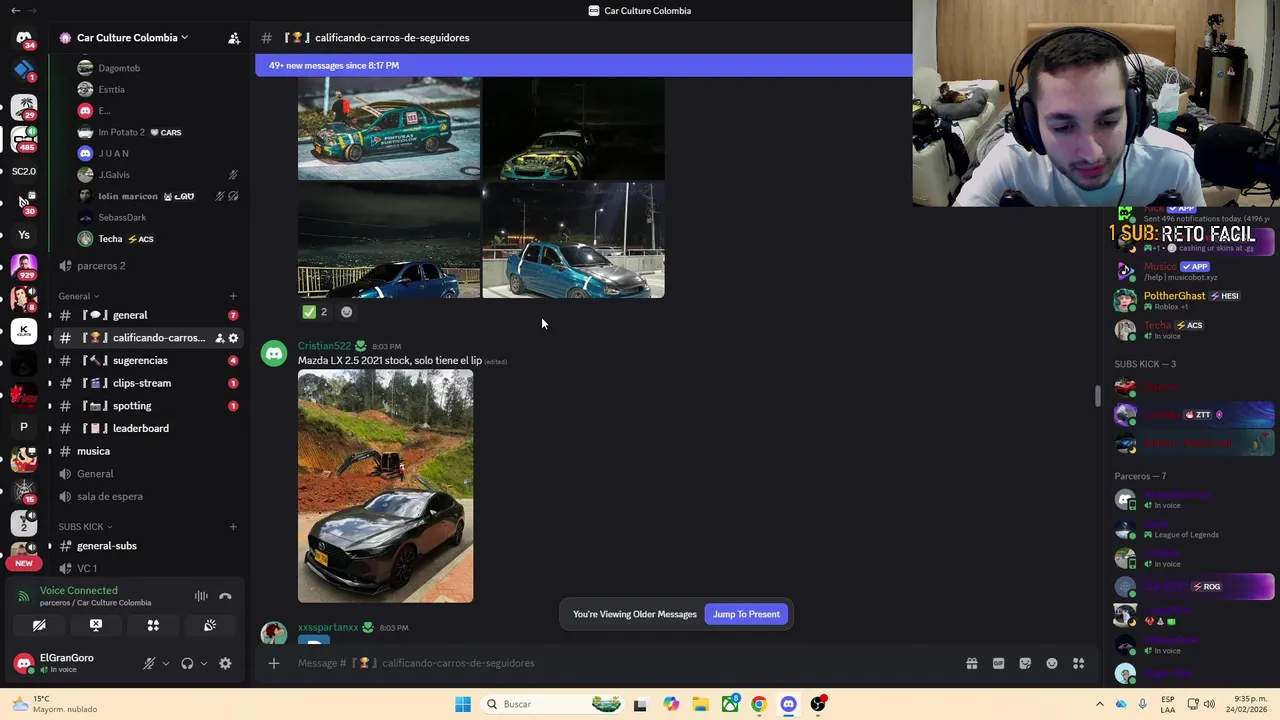Open the Car Culture Colombia server dropdown
1280x720 pixels.
click(x=133, y=38)
